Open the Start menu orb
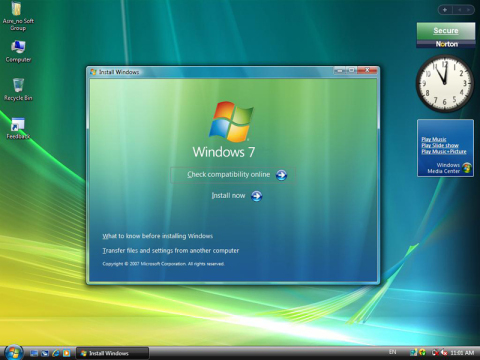Image resolution: width=480 pixels, height=360 pixels. click(x=14, y=352)
